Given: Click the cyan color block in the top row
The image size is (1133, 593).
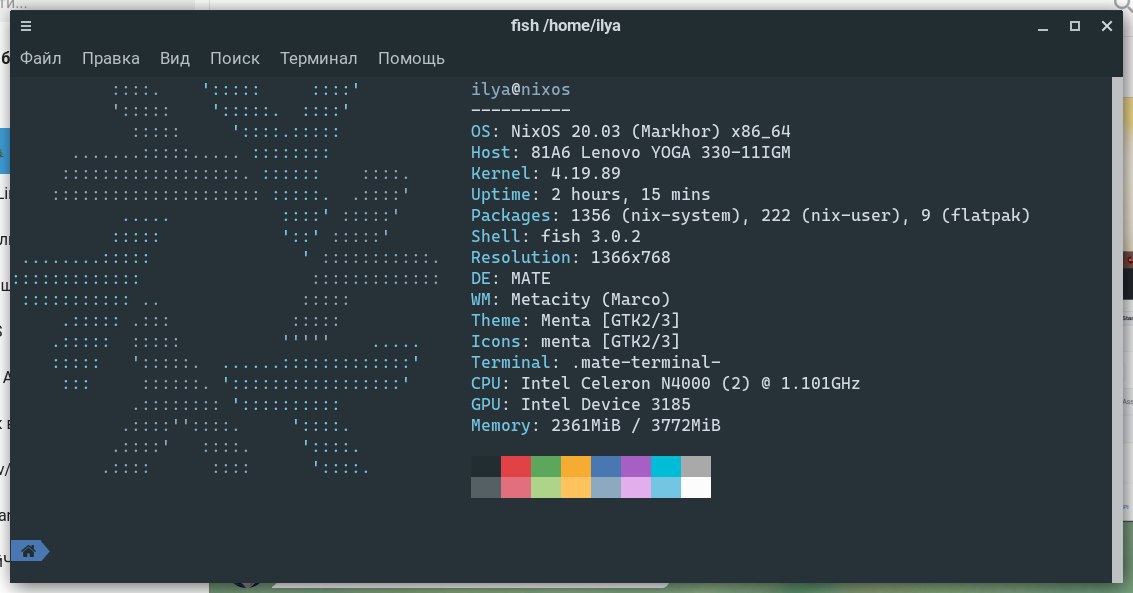Looking at the screenshot, I should [665, 467].
